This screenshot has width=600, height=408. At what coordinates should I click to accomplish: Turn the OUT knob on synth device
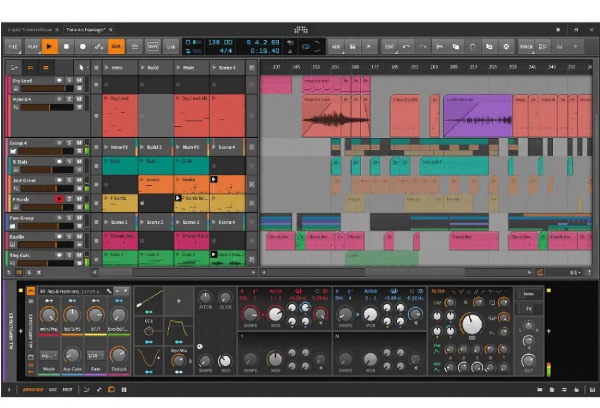[x=528, y=360]
